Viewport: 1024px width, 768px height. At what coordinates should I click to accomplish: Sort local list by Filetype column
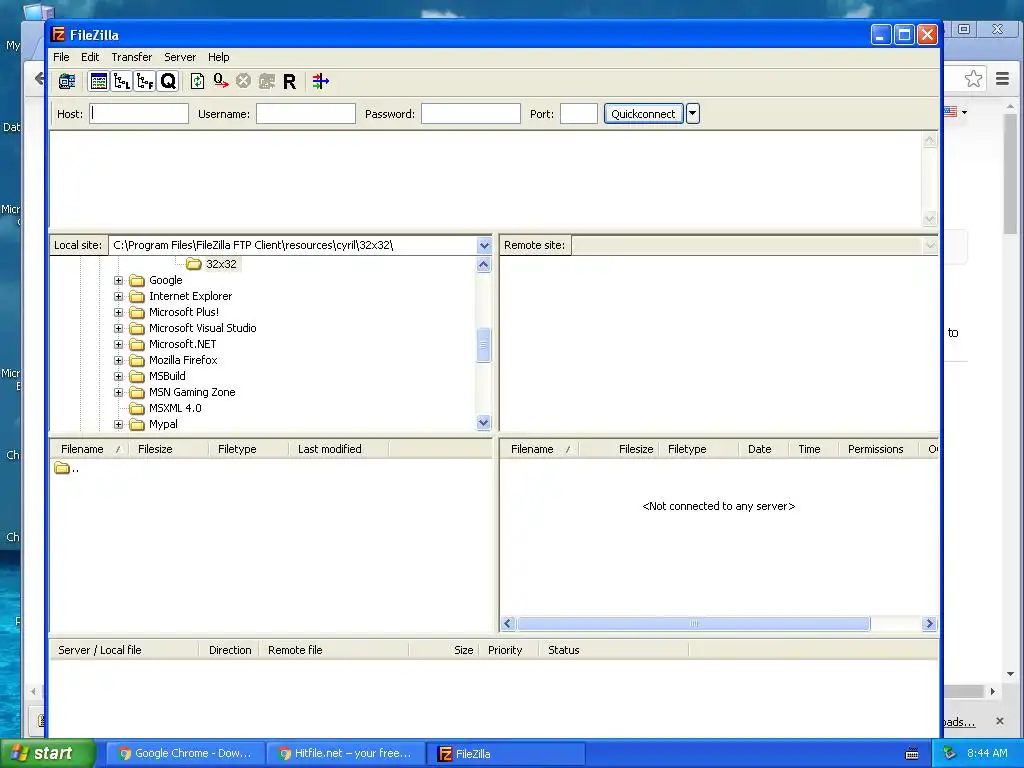[248, 449]
